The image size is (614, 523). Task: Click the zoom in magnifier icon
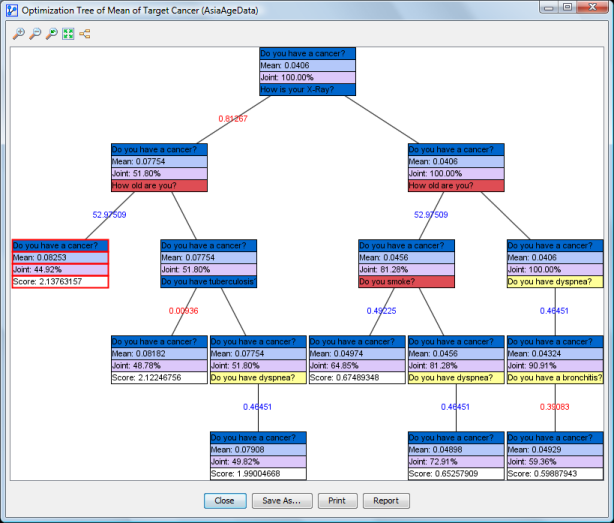20,34
